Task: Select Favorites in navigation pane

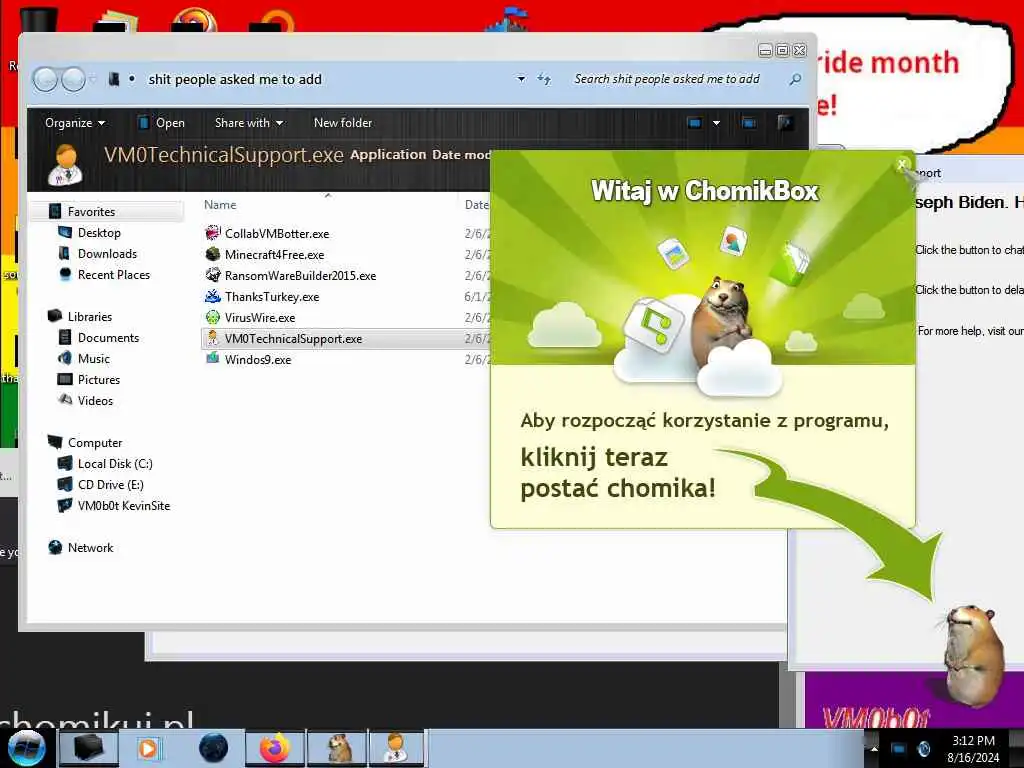Action: (x=91, y=212)
